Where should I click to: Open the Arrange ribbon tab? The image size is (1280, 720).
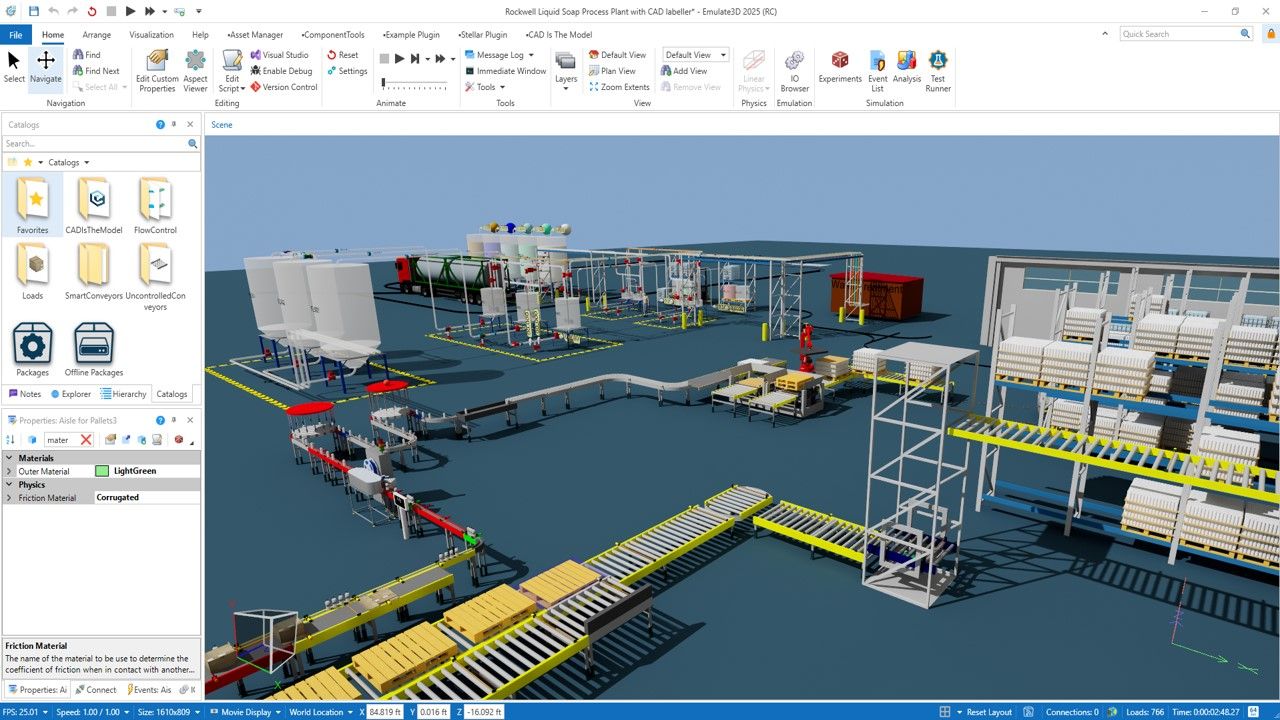(98, 34)
